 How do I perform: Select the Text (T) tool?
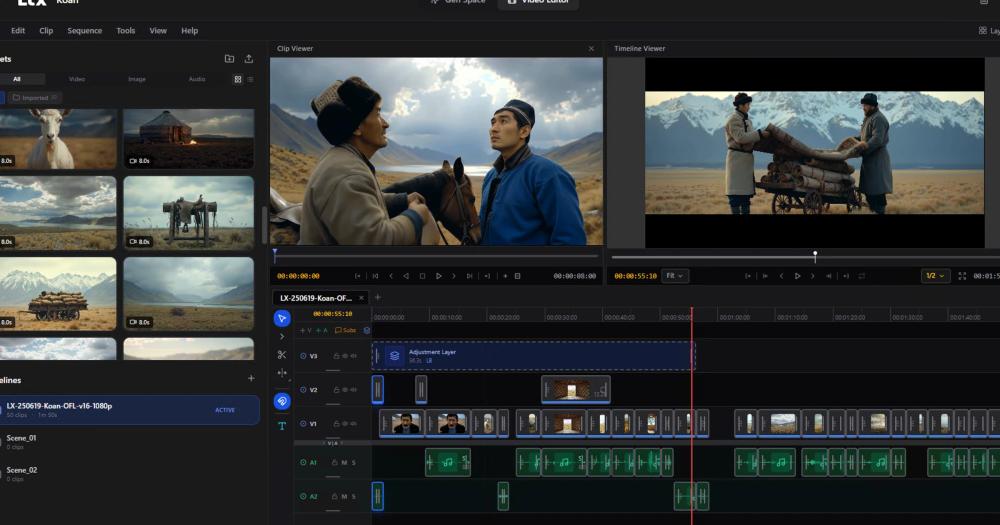[282, 425]
